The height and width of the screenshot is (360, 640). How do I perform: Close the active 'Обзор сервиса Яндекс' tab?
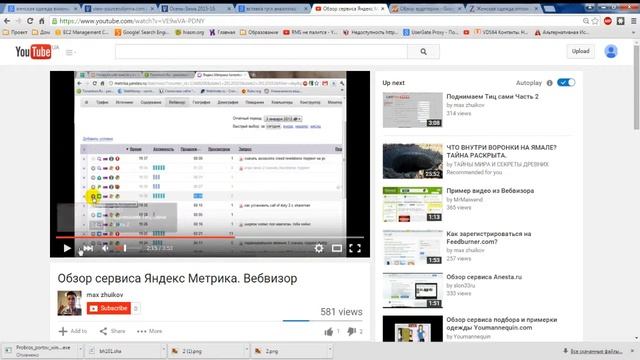[382, 8]
